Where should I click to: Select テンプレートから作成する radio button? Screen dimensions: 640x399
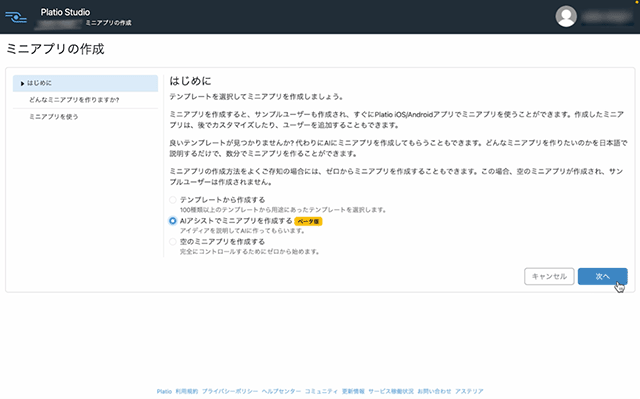pos(173,200)
